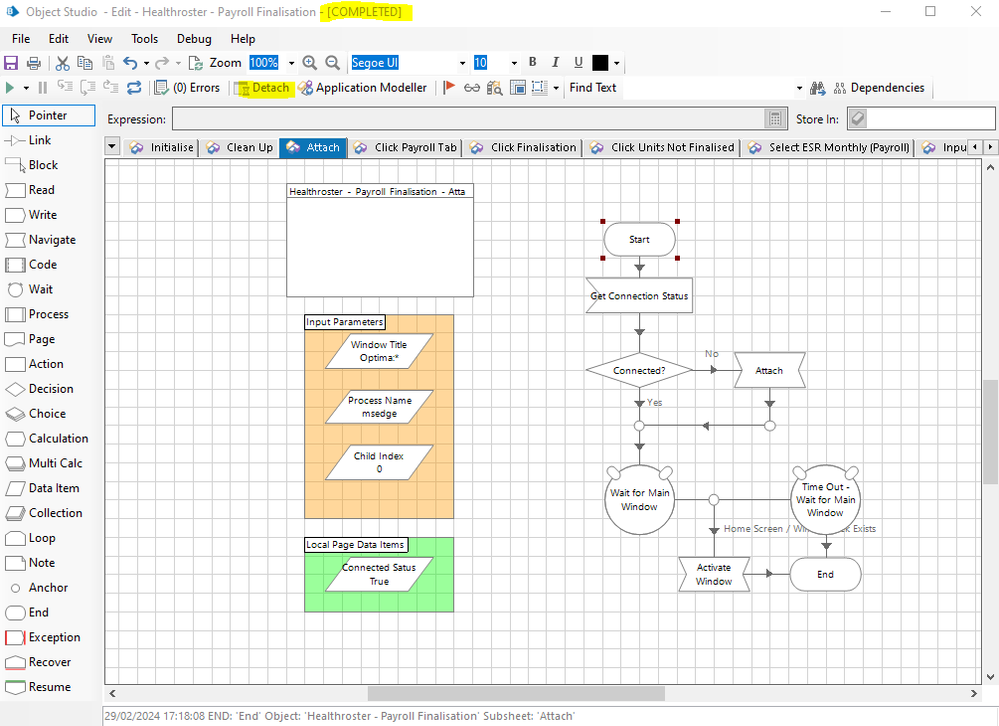Viewport: 999px width, 726px height.
Task: Toggle italic text formatting
Action: point(555,63)
